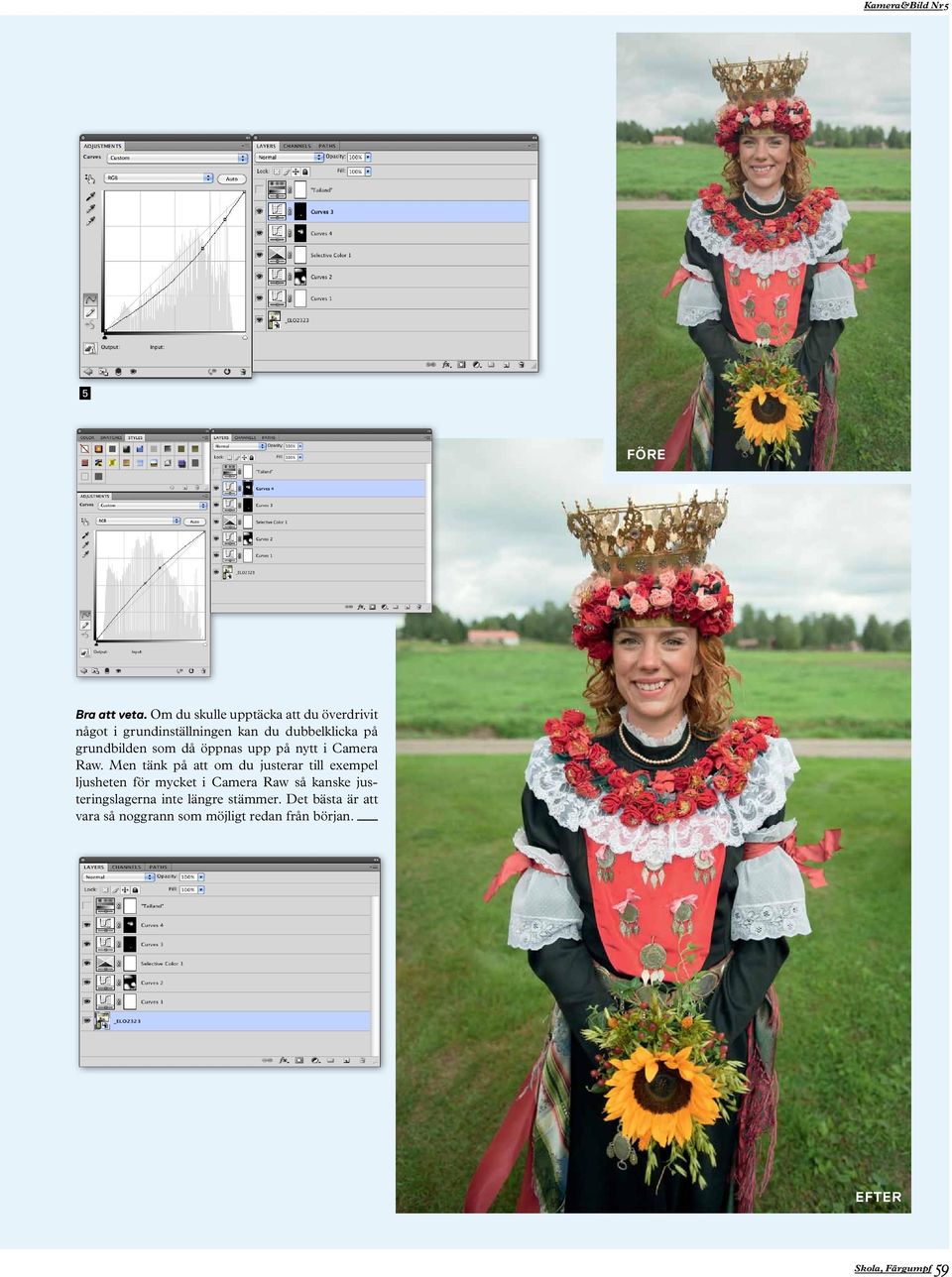Image resolution: width=952 pixels, height=1277 pixels.
Task: Open the Opacity arrow in bottom Layers panel
Action: pos(201,876)
